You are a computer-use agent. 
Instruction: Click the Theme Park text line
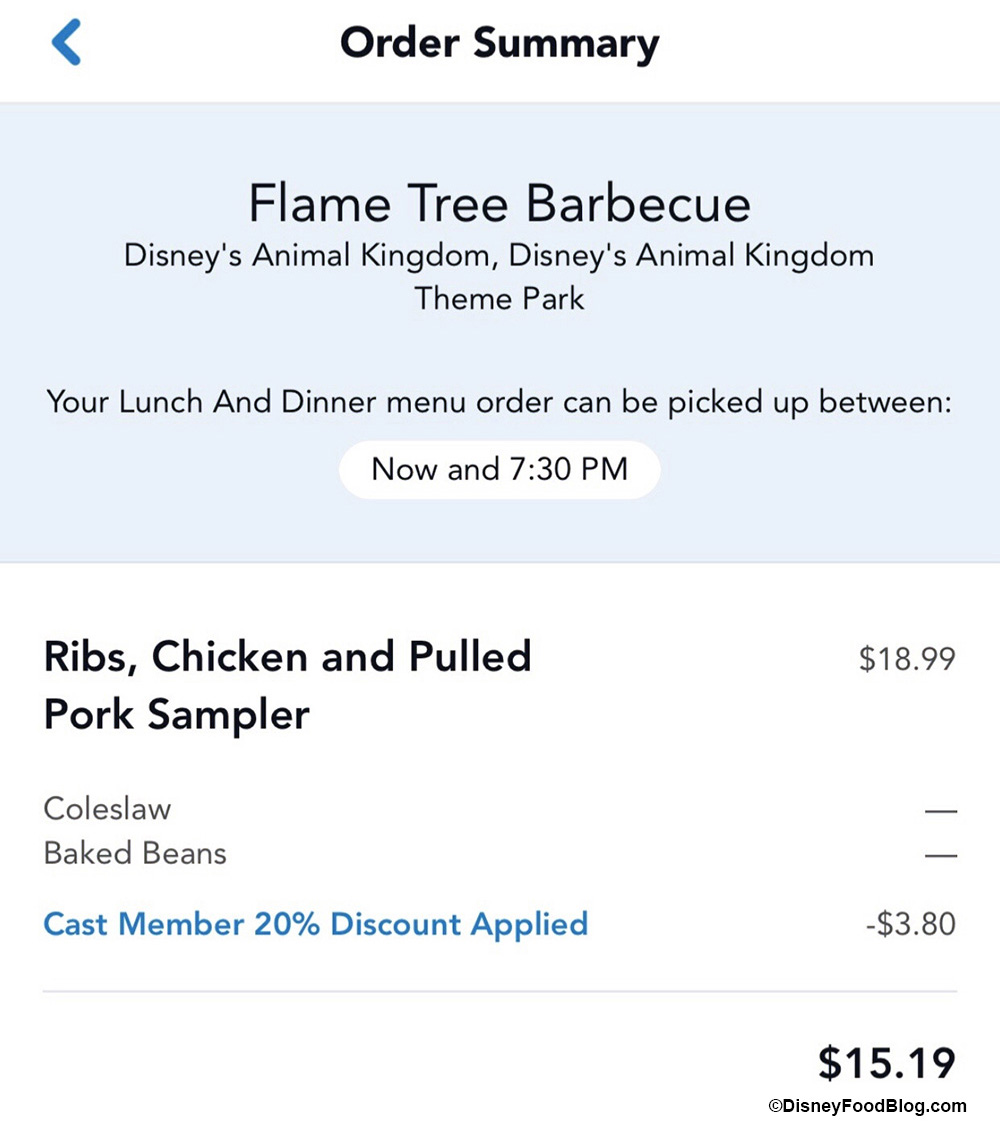(x=499, y=298)
